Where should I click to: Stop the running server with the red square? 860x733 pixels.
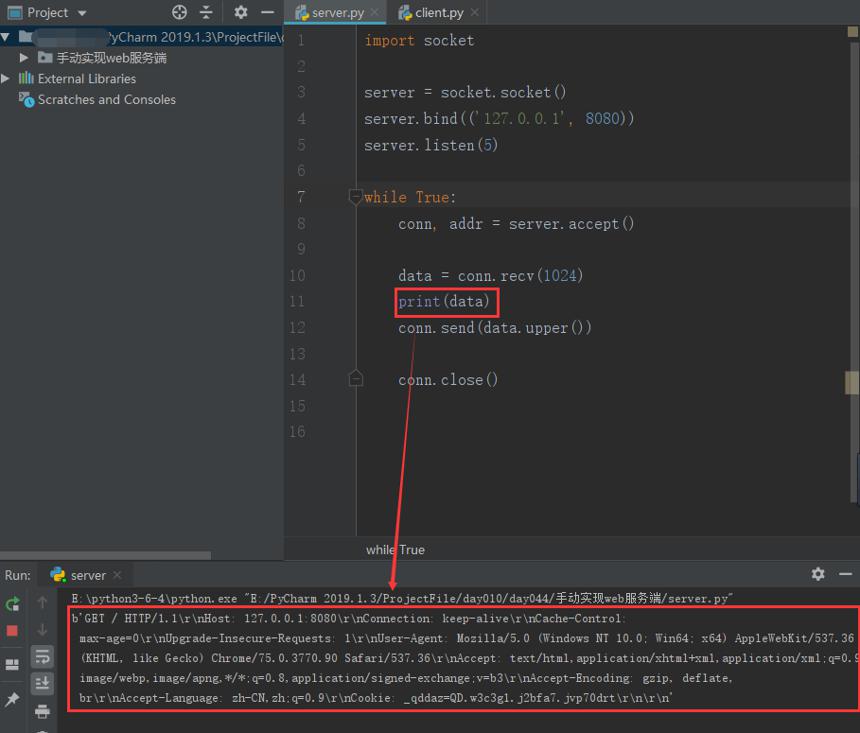pyautogui.click(x=12, y=631)
